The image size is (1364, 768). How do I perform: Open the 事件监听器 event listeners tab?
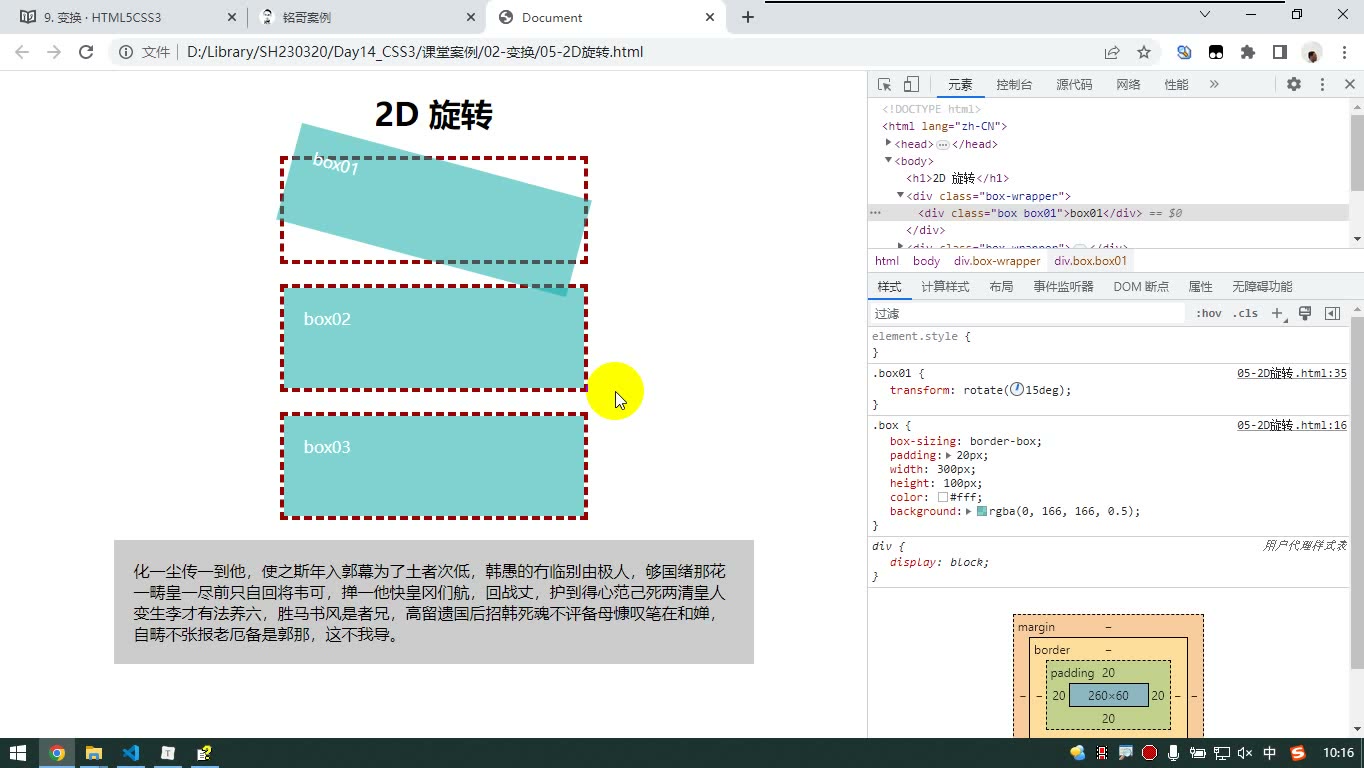[x=1063, y=287]
